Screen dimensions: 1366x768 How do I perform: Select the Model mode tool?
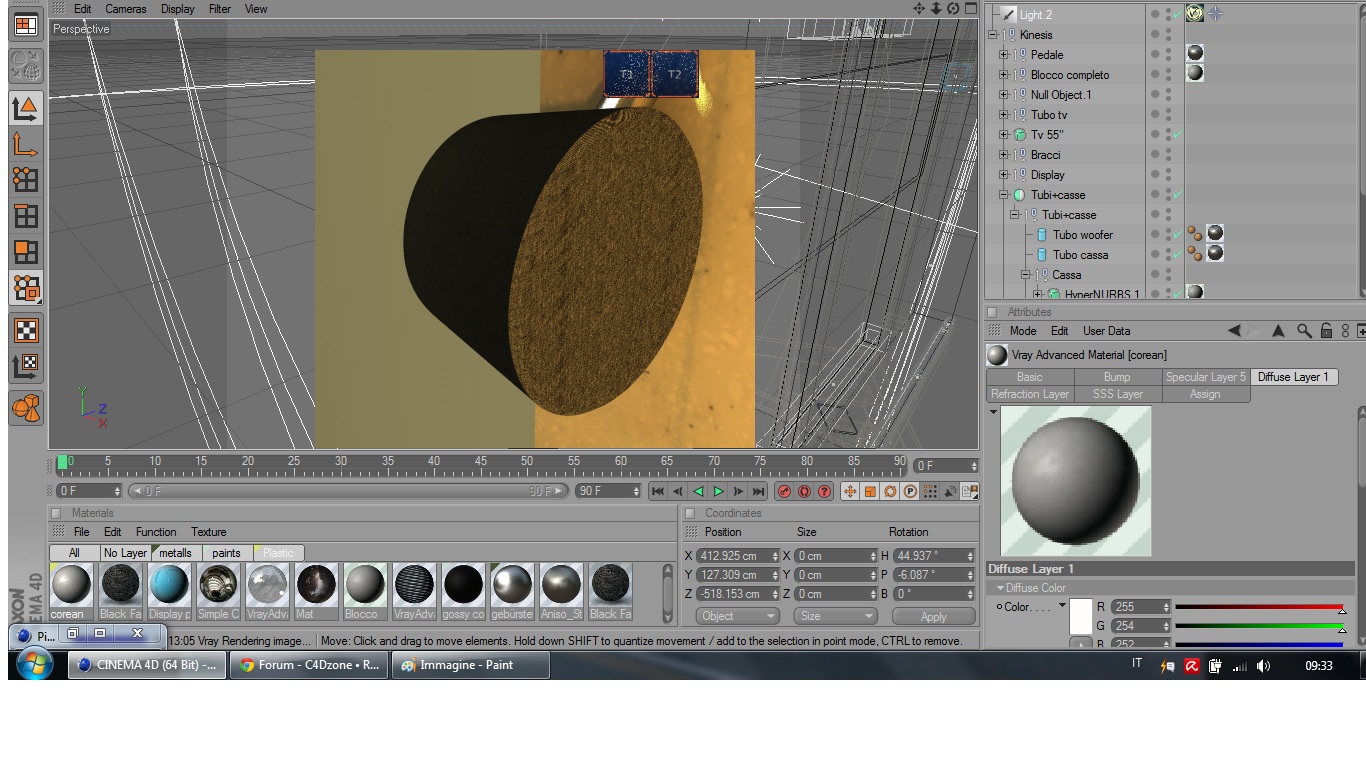coord(26,108)
